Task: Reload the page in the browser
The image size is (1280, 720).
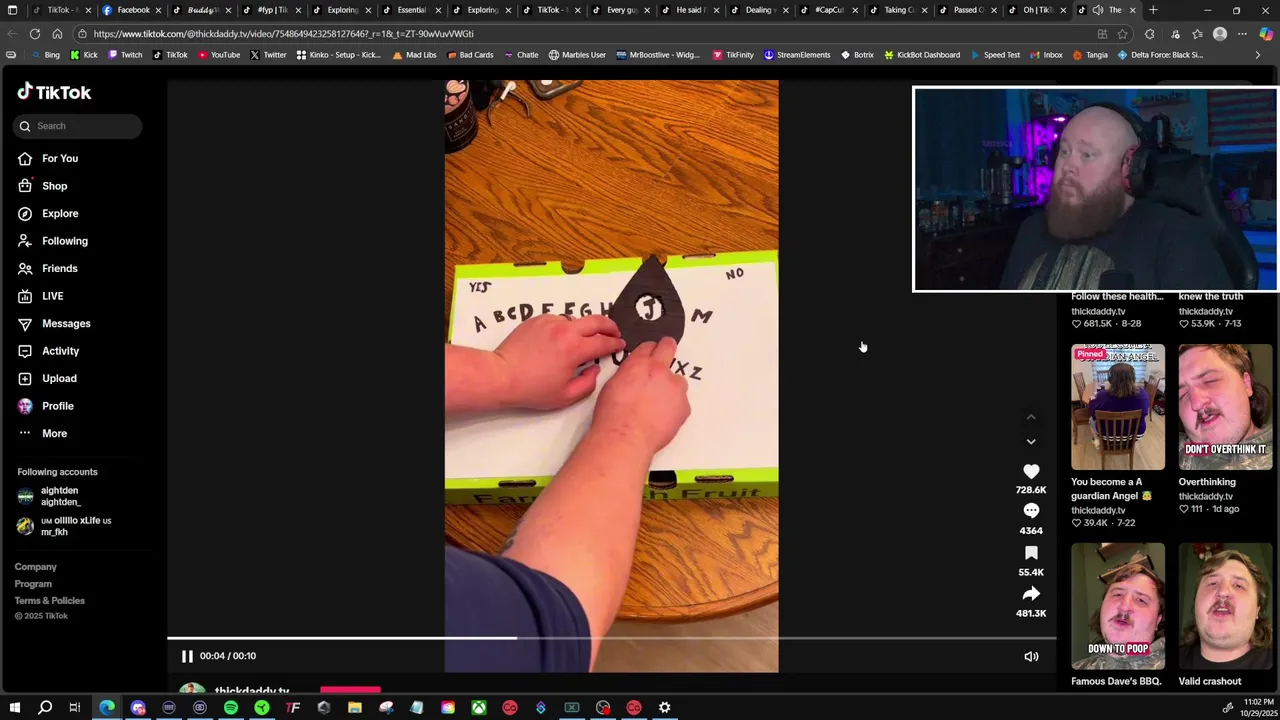Action: [35, 34]
